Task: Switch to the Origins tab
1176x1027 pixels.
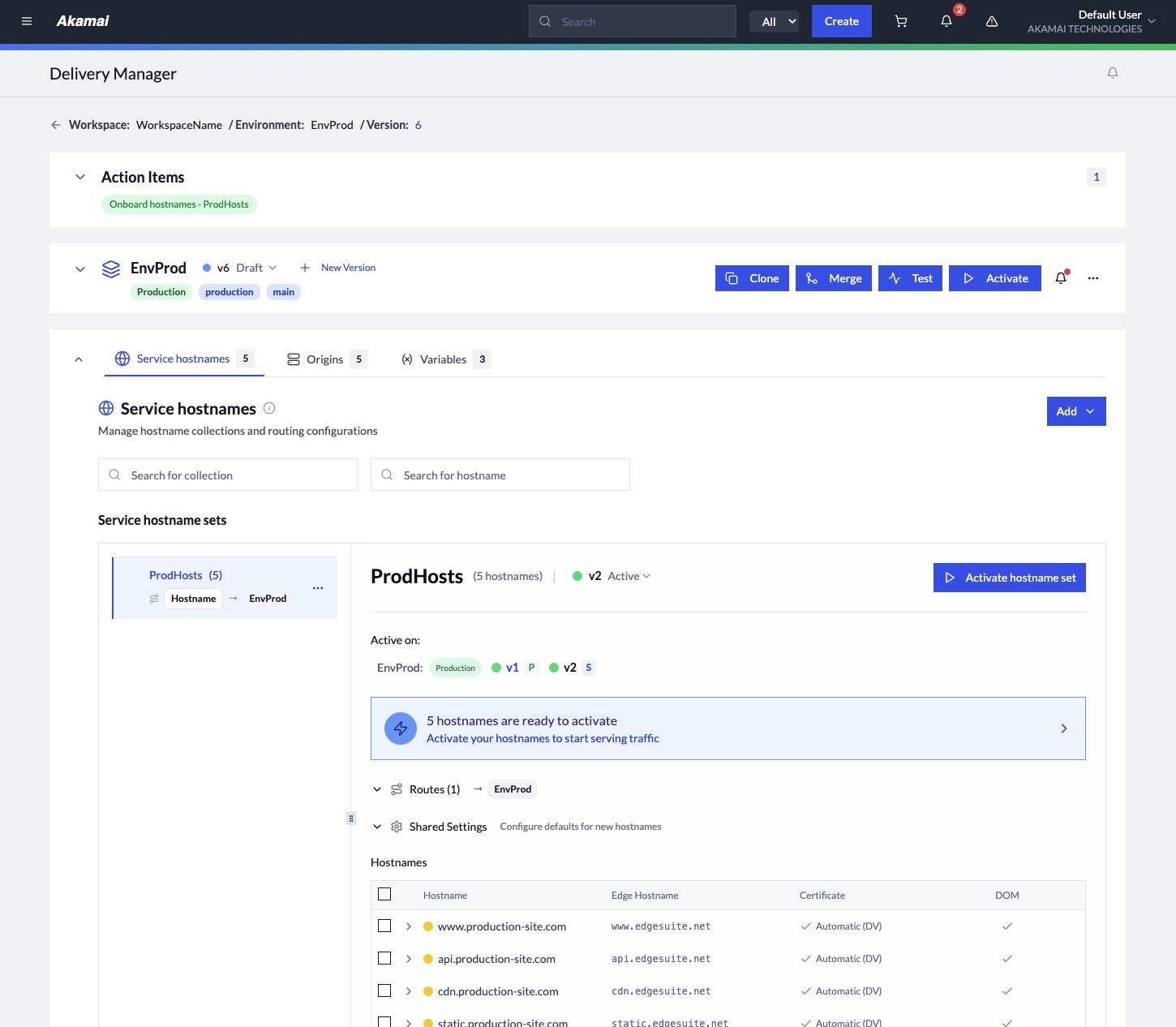Action: [x=327, y=359]
